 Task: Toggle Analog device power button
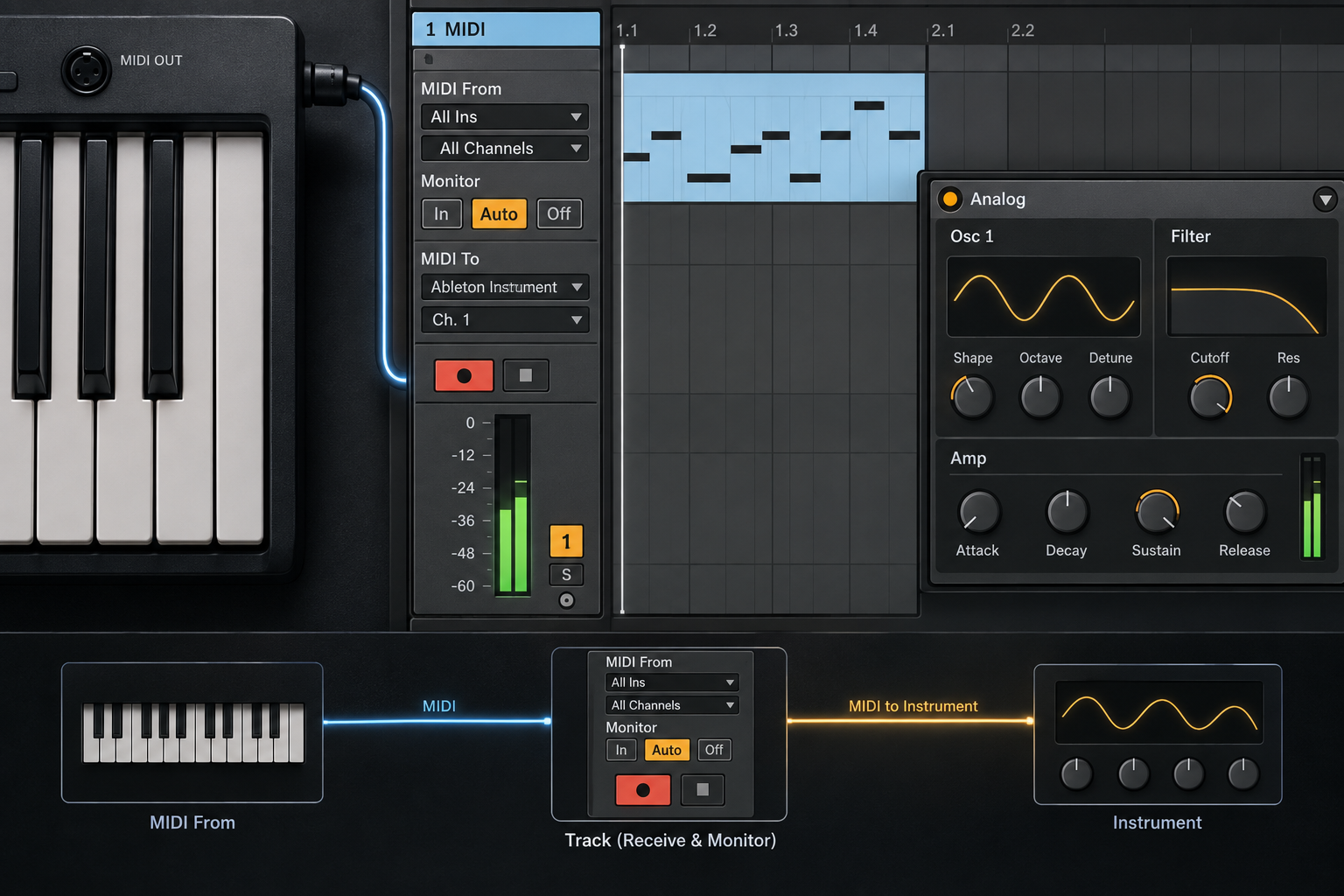click(949, 199)
